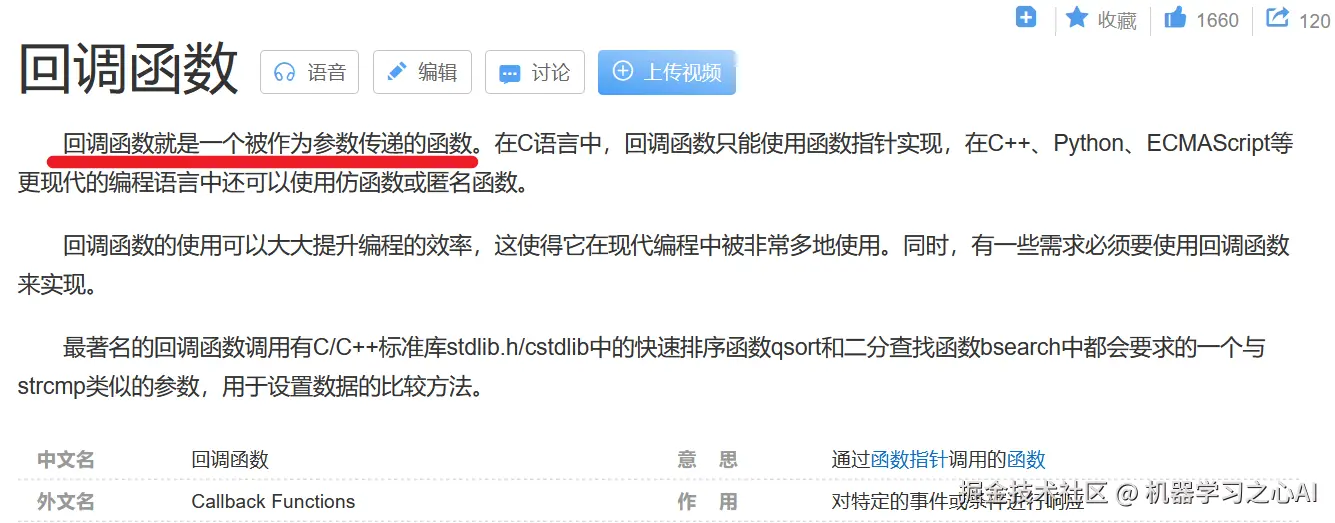Click the share arrow icon
The width and height of the screenshot is (1335, 523).
pos(1277,18)
